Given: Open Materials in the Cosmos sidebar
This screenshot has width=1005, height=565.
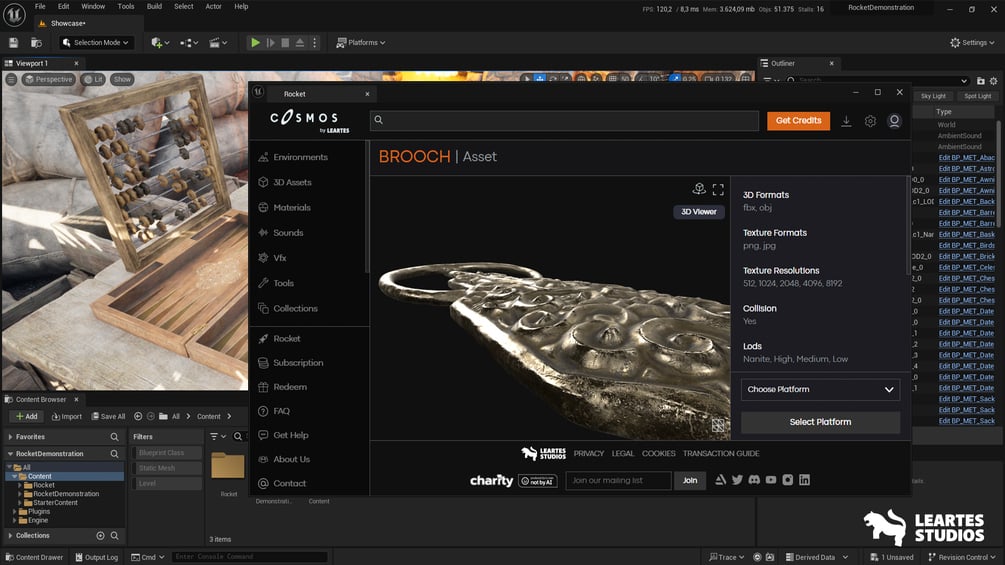Looking at the screenshot, I should coord(284,208).
